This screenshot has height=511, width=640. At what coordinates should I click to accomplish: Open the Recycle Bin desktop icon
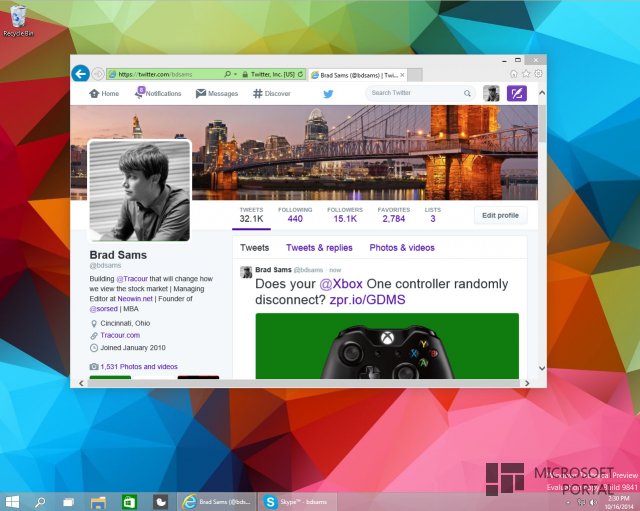click(18, 21)
